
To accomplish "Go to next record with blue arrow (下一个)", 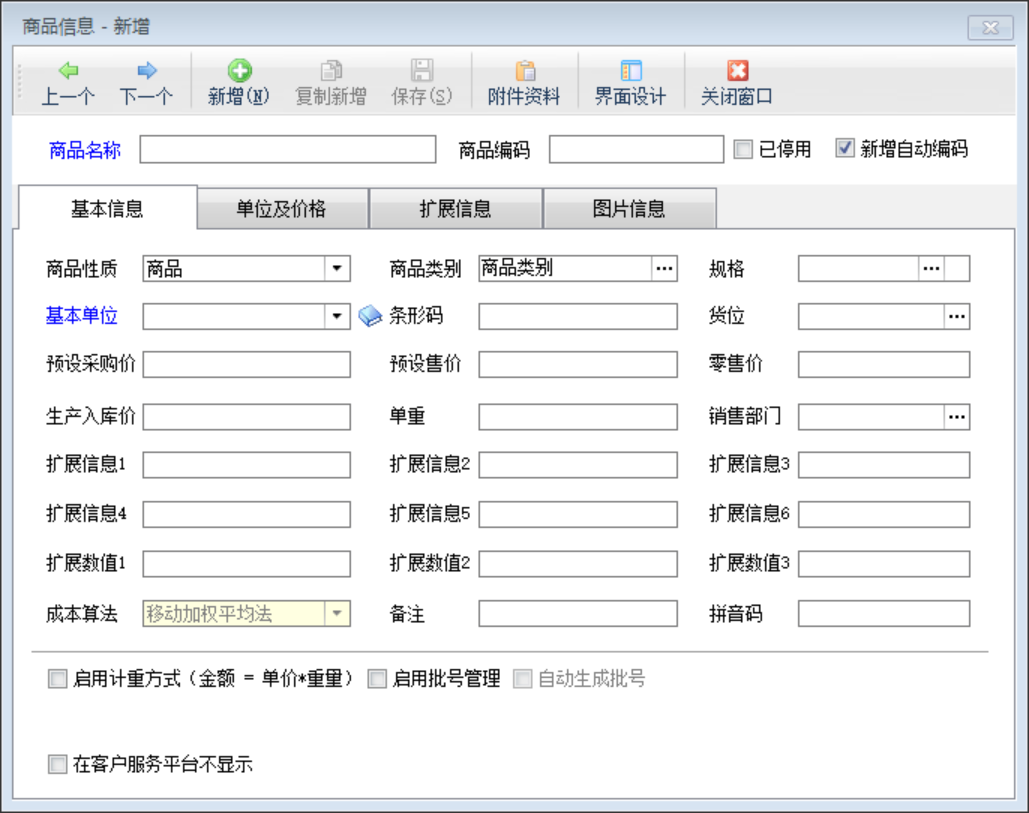I will [x=147, y=72].
